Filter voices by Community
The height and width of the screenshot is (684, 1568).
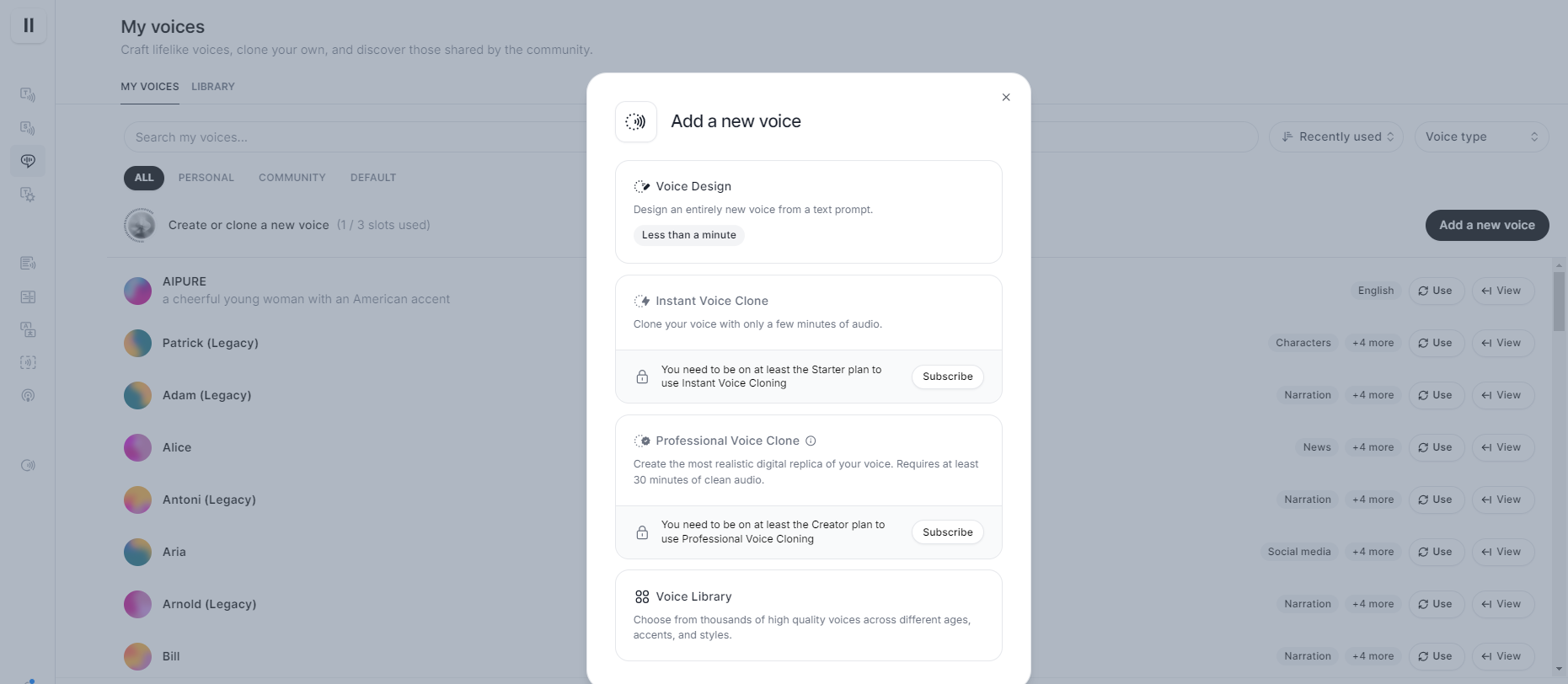[x=292, y=178]
